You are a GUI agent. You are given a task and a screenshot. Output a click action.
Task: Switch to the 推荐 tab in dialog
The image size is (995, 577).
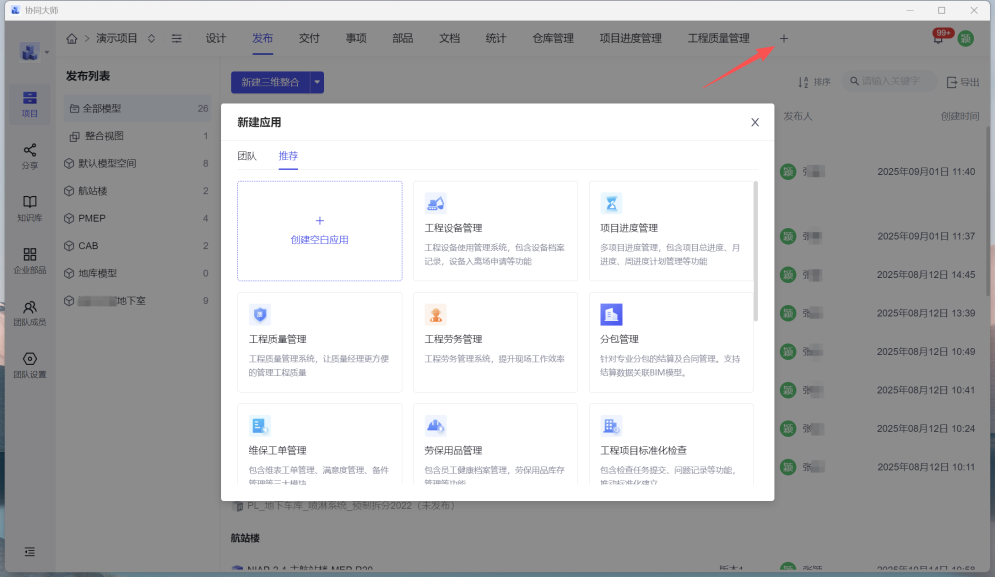pos(288,156)
